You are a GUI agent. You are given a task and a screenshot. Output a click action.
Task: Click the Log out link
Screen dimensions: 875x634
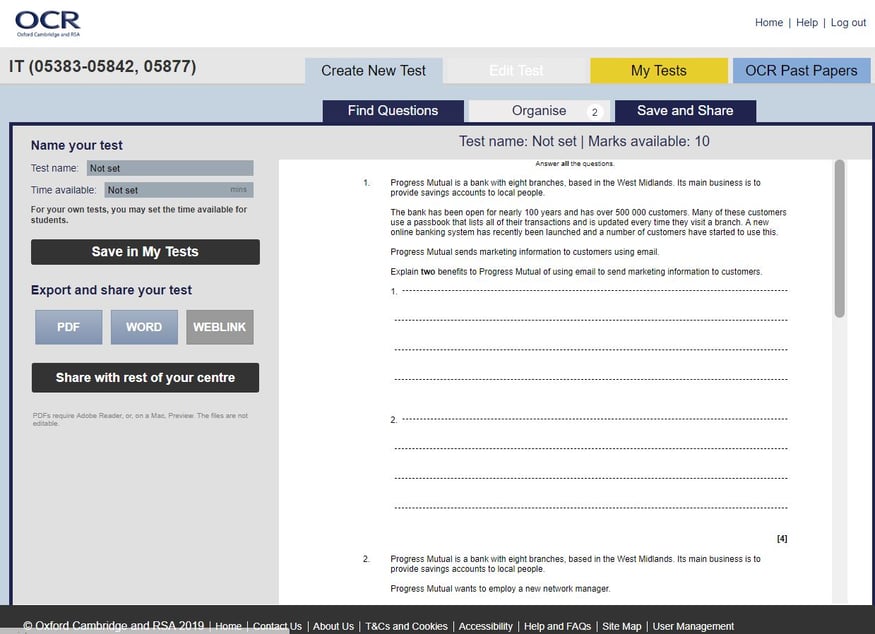[848, 23]
